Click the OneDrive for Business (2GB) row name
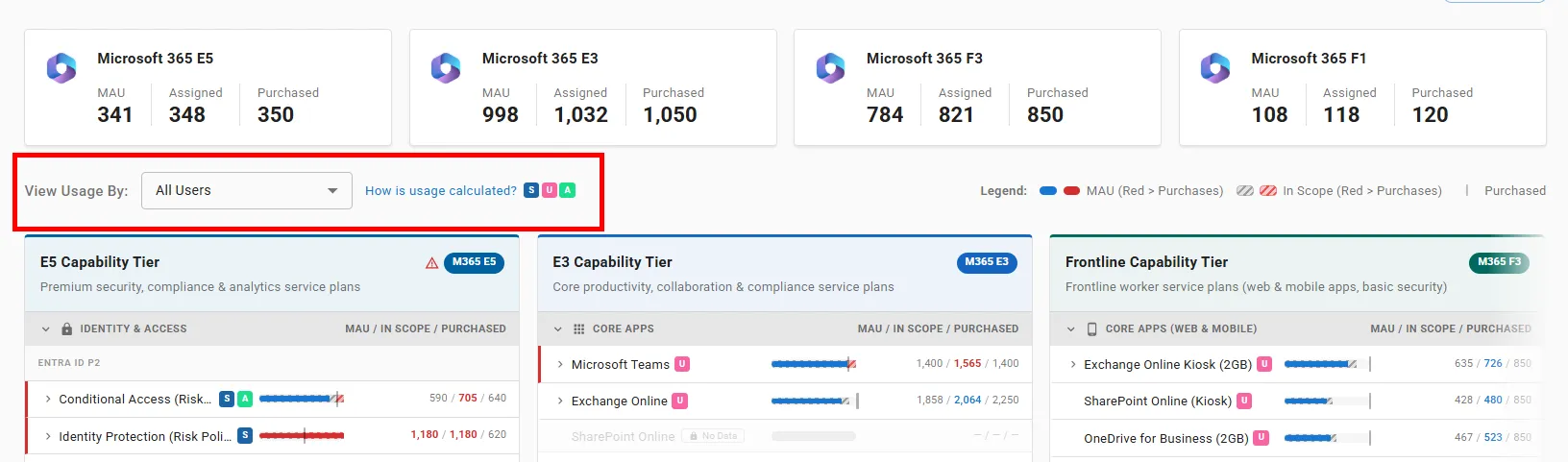Image resolution: width=1568 pixels, height=462 pixels. tap(1166, 438)
